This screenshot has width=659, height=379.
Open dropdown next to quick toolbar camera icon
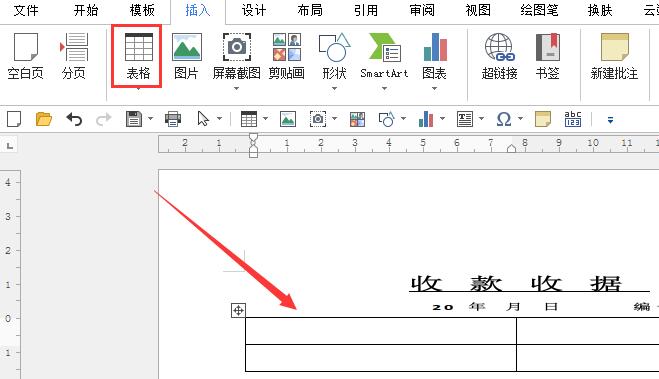coord(335,119)
